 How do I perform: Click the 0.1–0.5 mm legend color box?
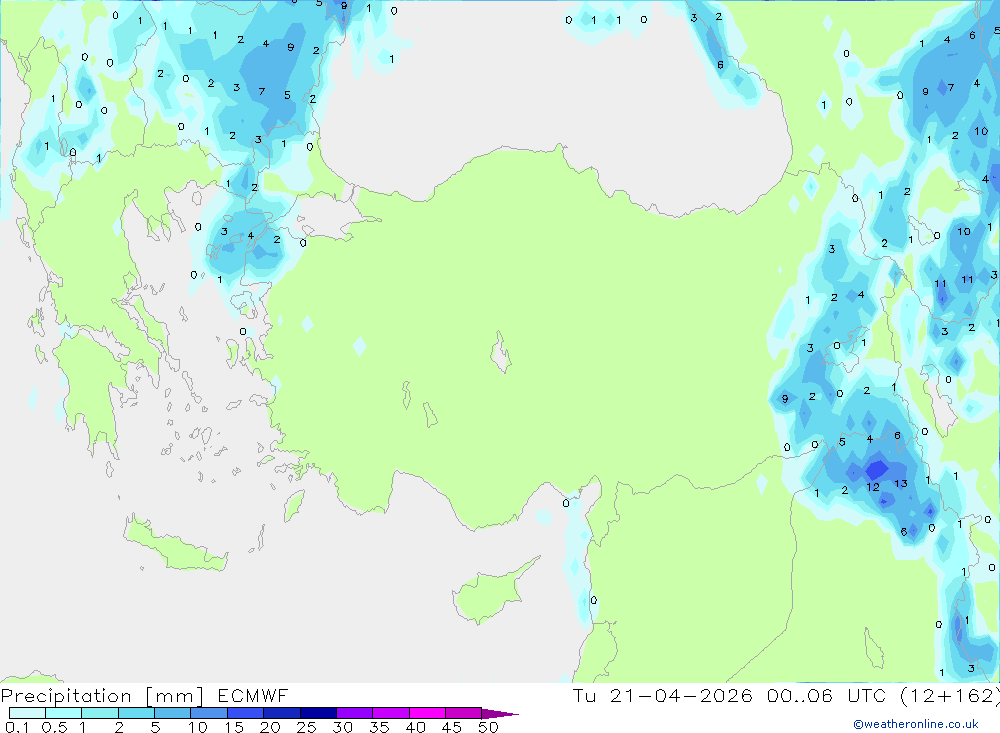(x=27, y=713)
